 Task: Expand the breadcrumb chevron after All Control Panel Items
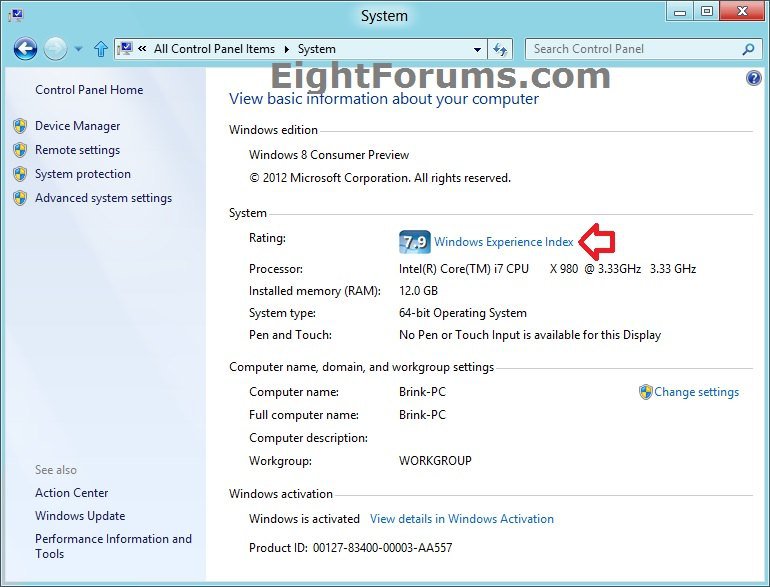pyautogui.click(x=285, y=49)
